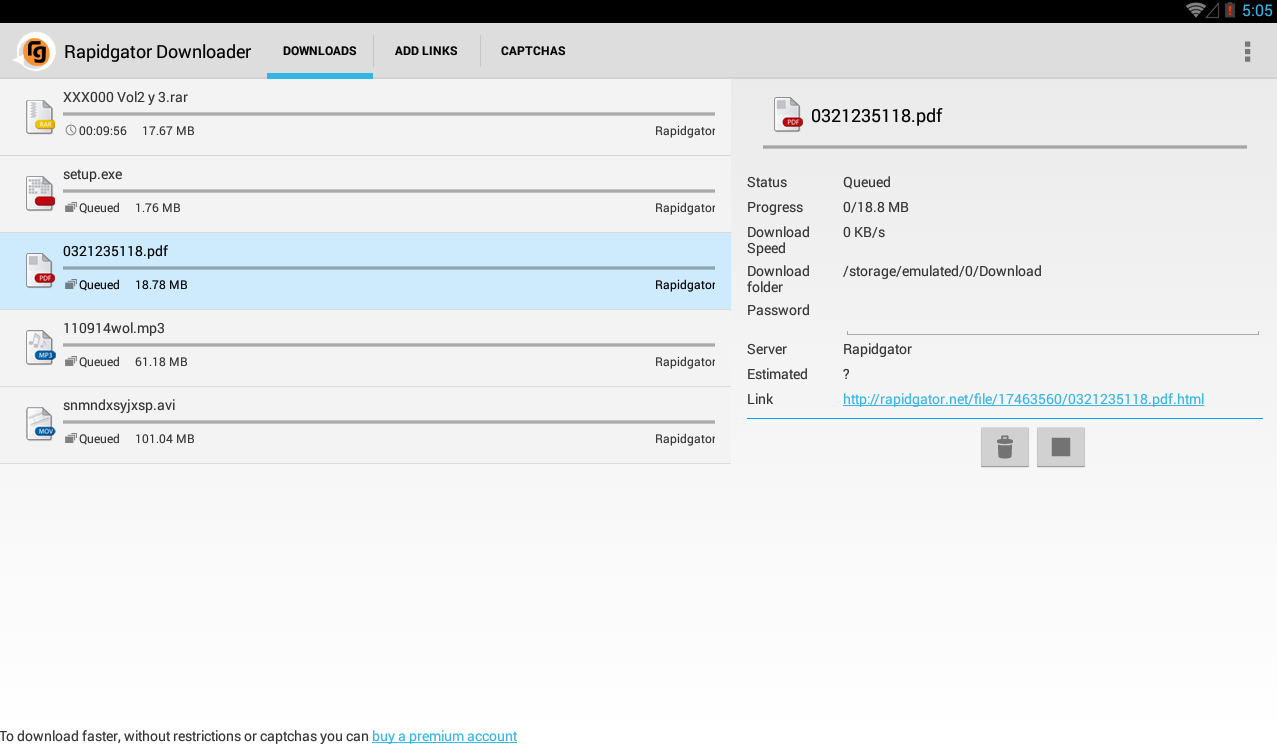The image size is (1277, 746).
Task: Open the three-dot overflow menu
Action: (1247, 52)
